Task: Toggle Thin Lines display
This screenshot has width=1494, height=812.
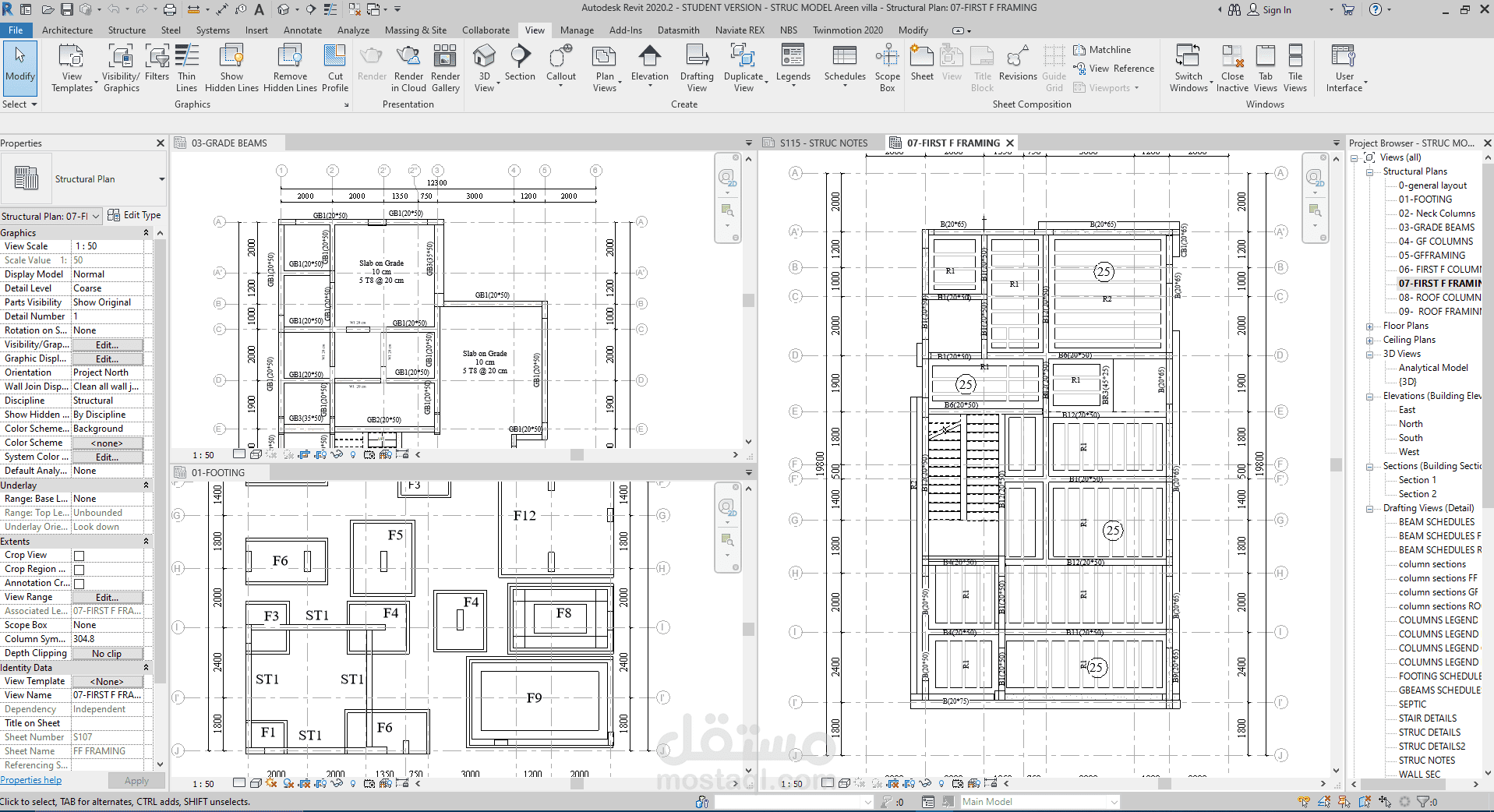Action: pyautogui.click(x=186, y=68)
